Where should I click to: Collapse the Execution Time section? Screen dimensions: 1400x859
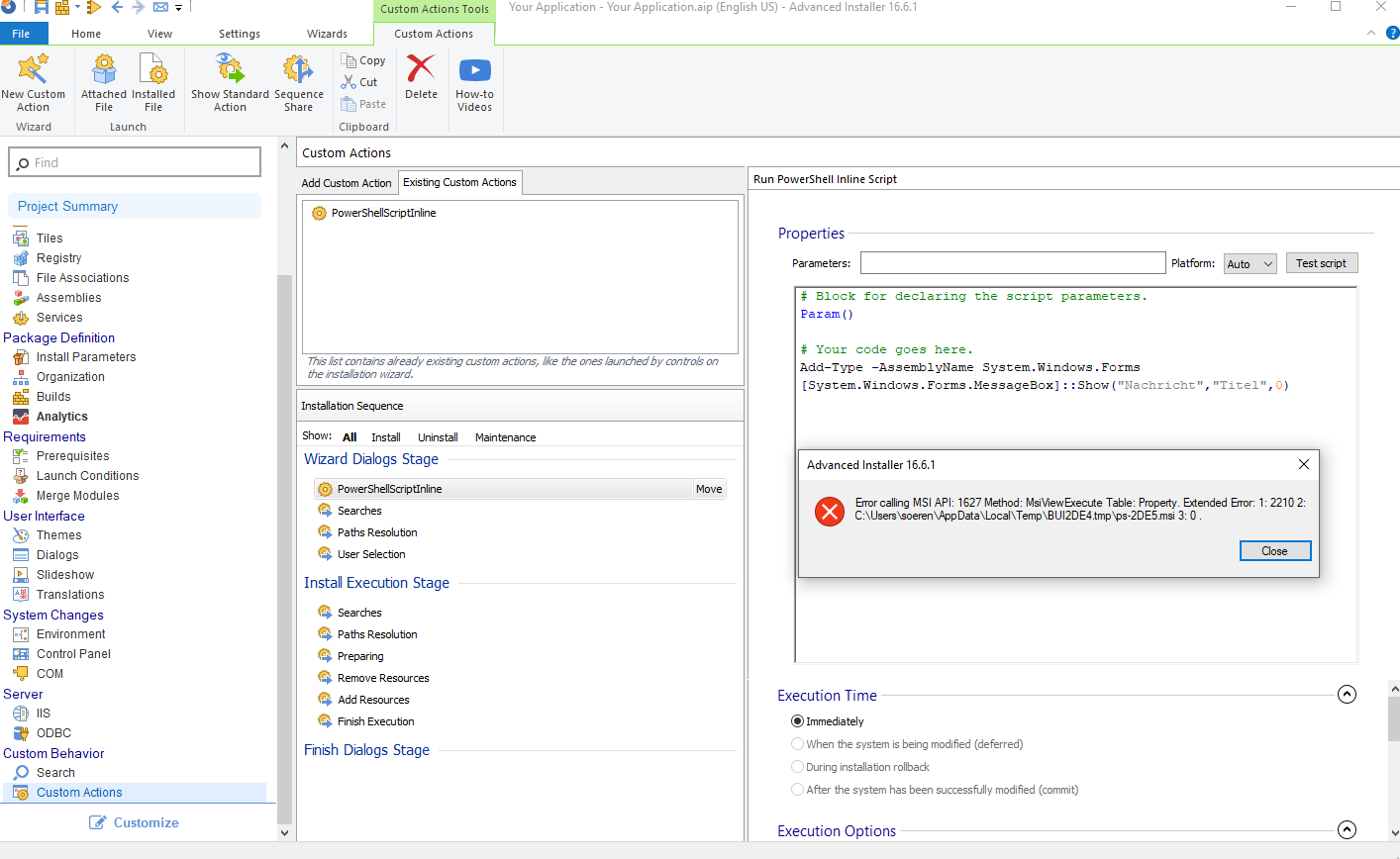click(x=1347, y=695)
